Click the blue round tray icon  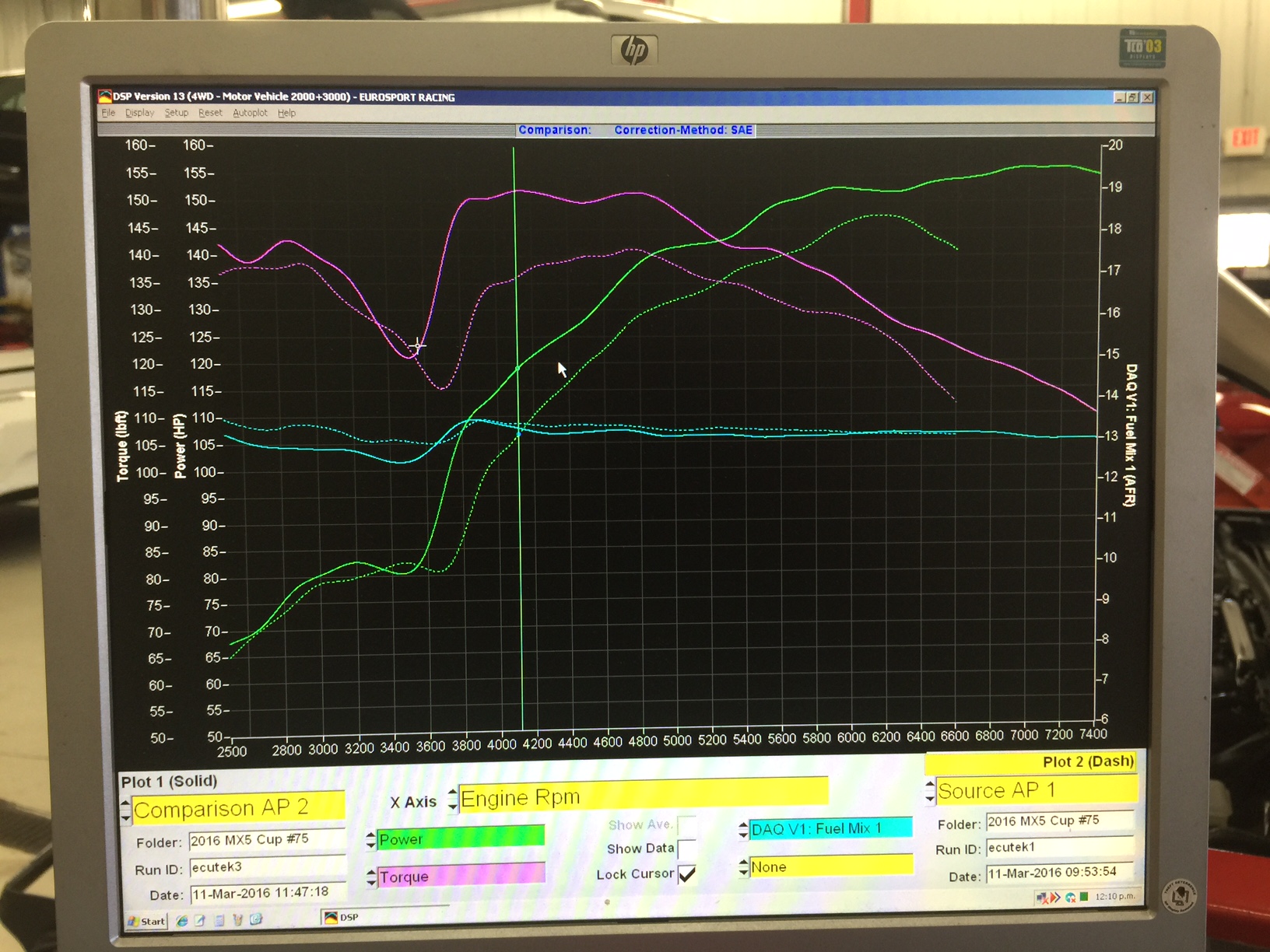[x=1070, y=898]
